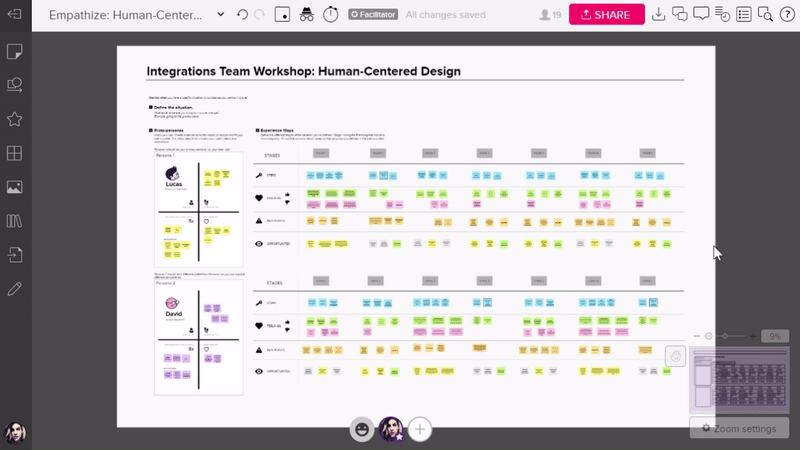Open Zoom settings
Screen dimensions: 800x450
[739, 428]
